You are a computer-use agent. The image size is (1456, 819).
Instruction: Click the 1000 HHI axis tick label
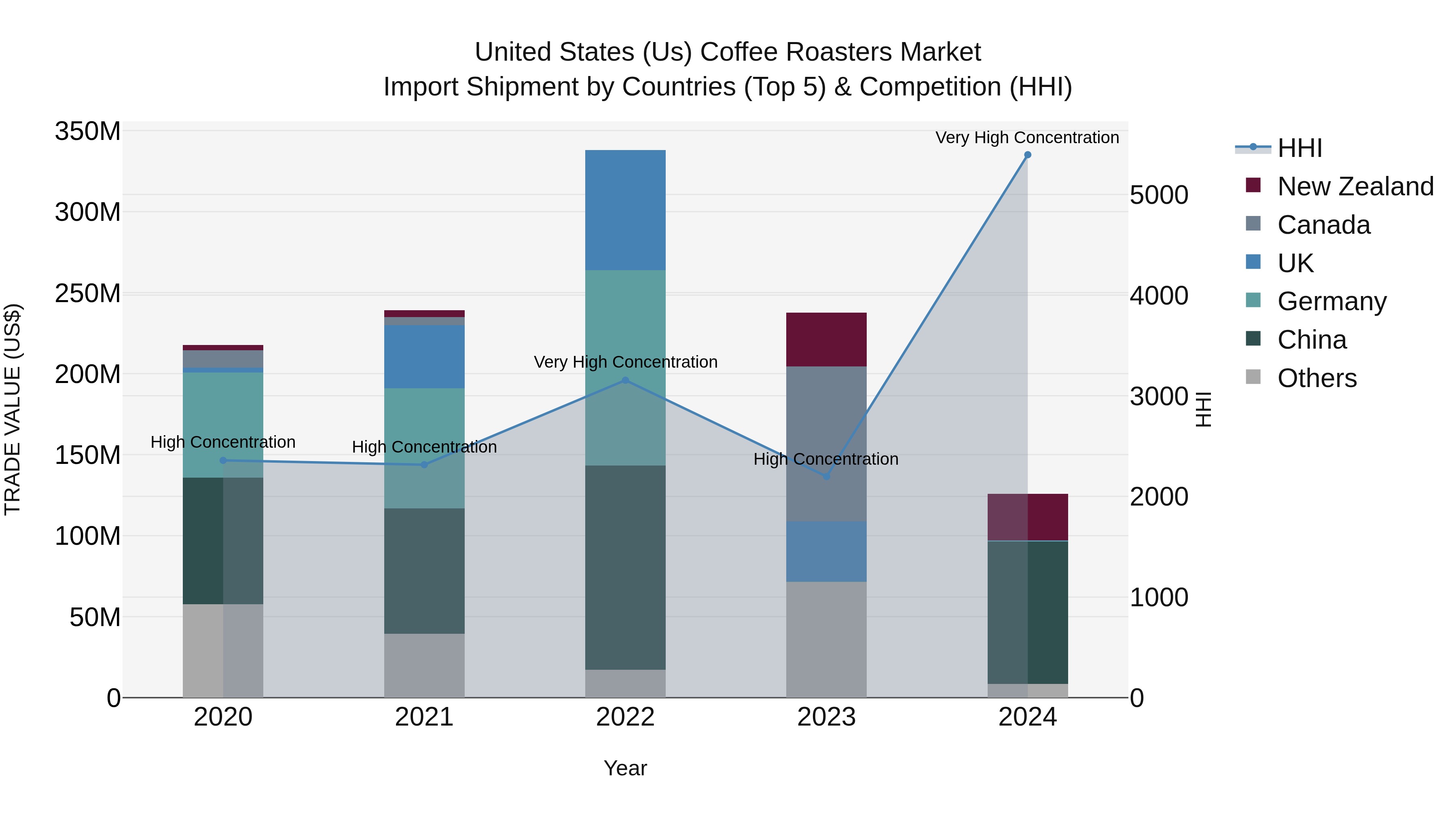(1159, 598)
